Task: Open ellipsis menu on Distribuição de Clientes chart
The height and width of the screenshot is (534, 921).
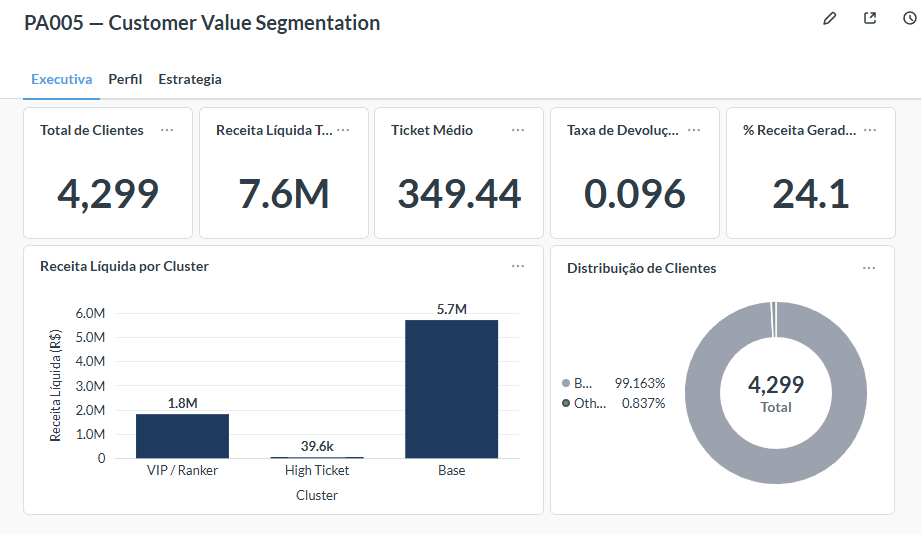Action: point(869,268)
